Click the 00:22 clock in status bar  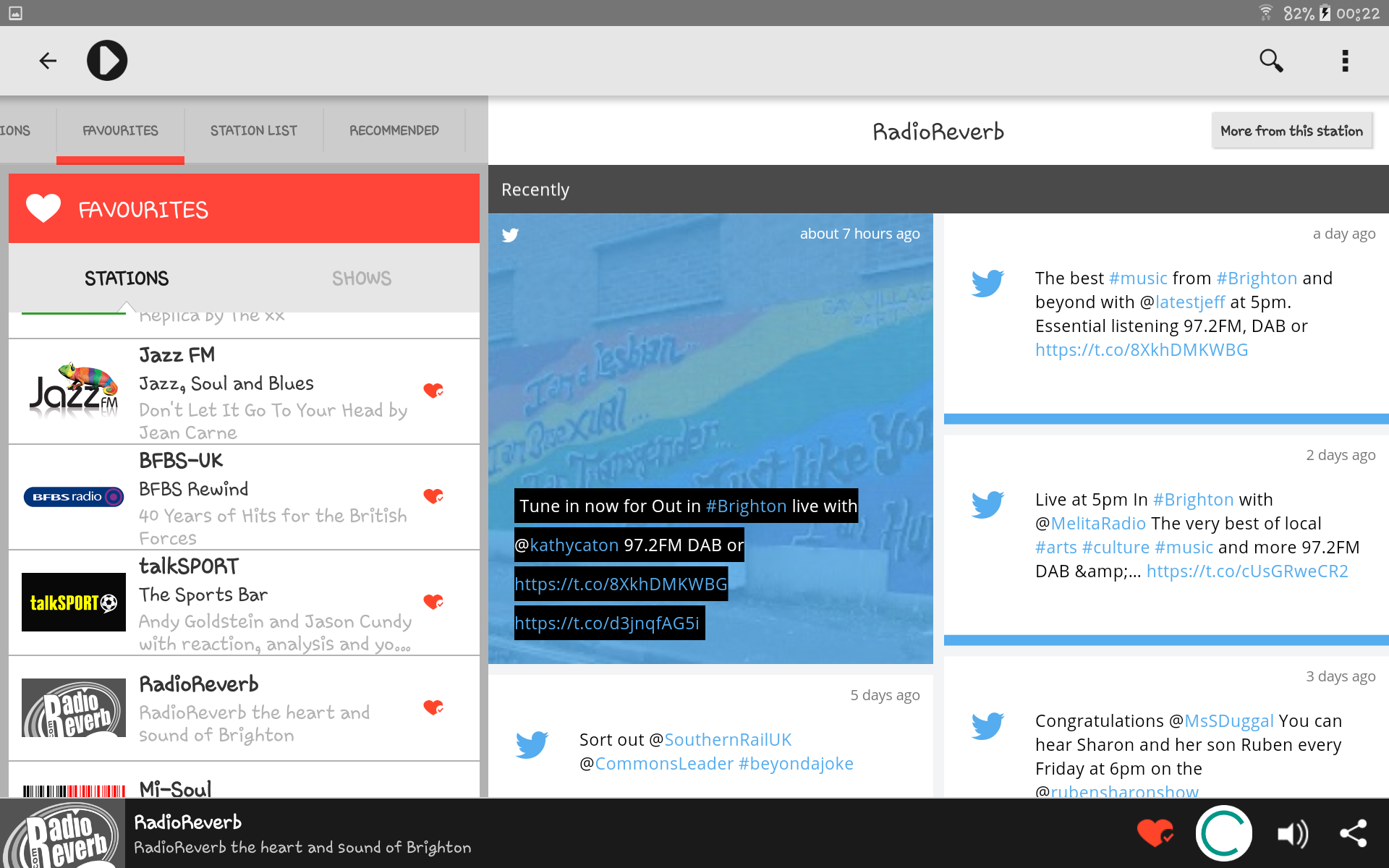click(x=1358, y=13)
